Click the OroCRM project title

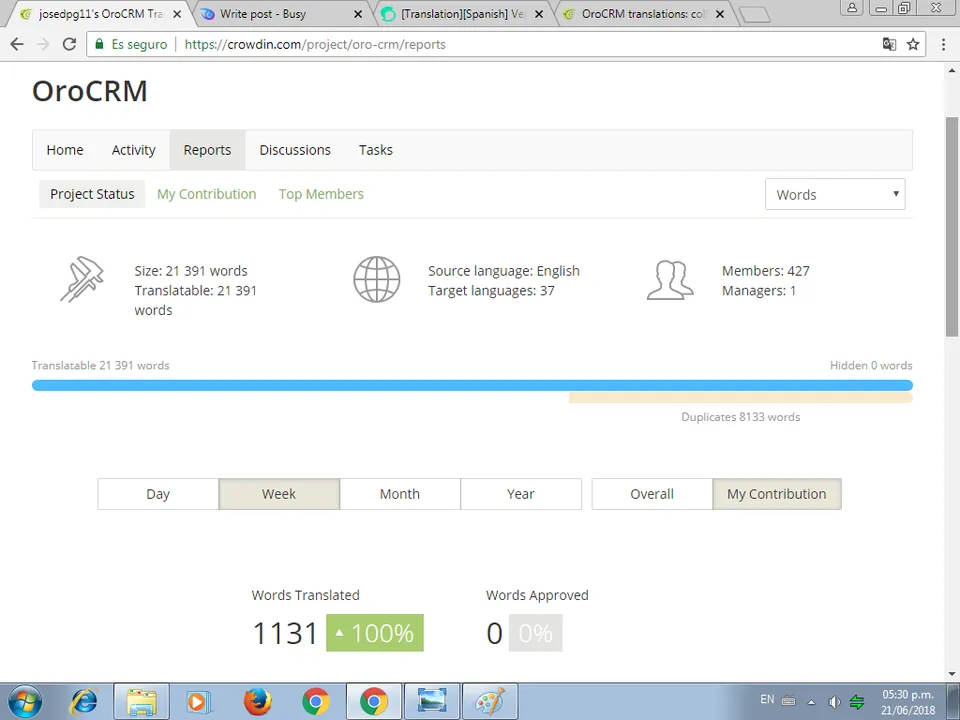[89, 91]
